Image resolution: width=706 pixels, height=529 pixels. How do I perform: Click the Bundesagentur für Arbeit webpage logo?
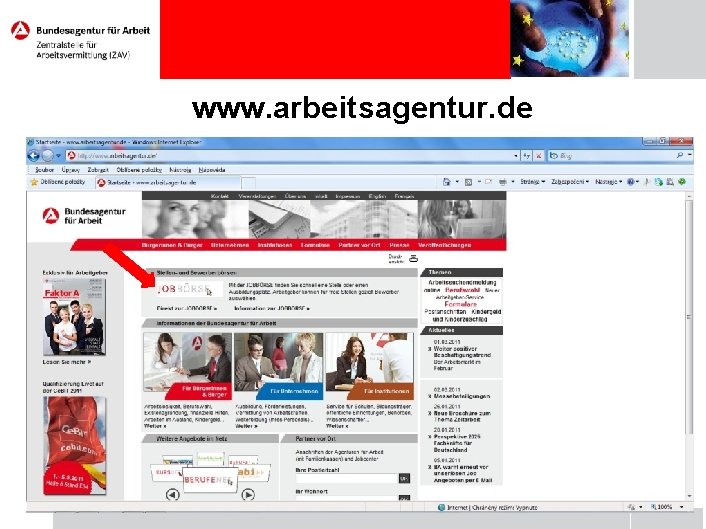pos(84,216)
